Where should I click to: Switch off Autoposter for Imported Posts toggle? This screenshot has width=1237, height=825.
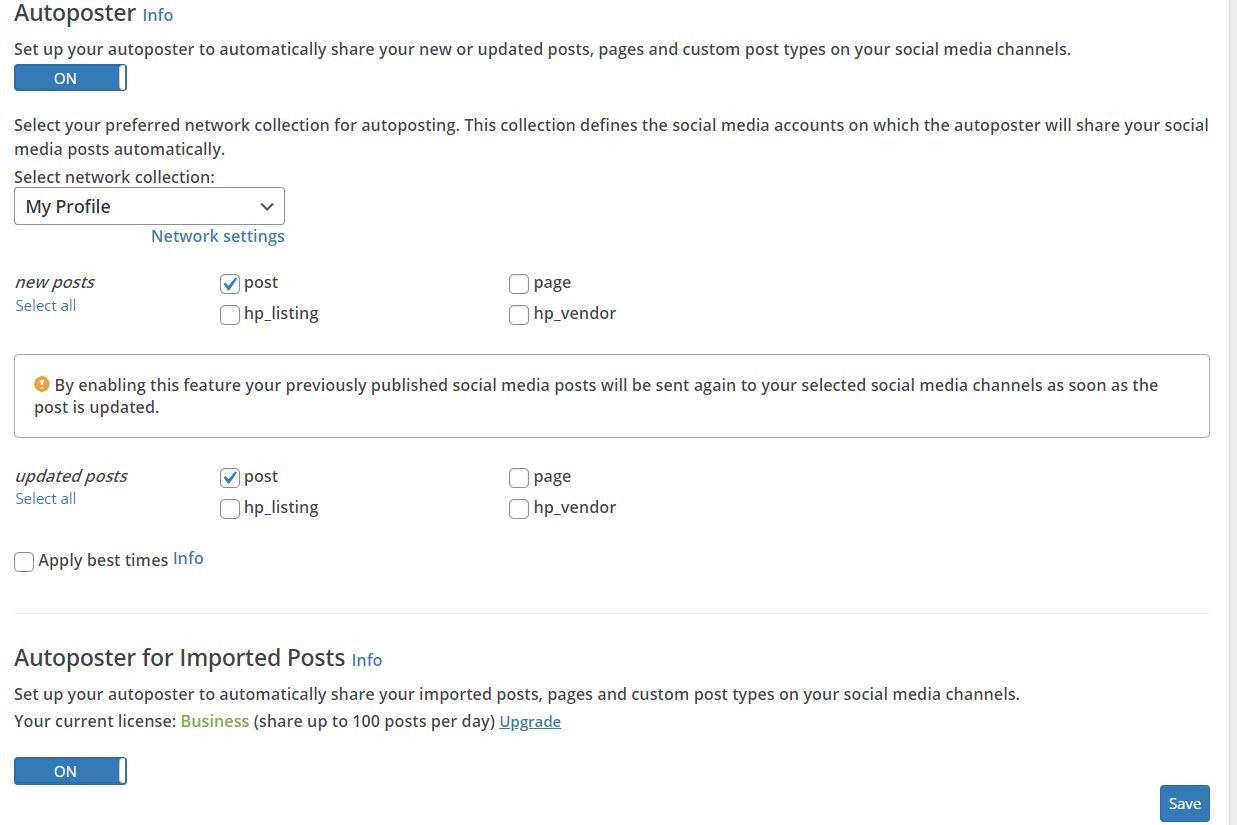click(x=70, y=771)
